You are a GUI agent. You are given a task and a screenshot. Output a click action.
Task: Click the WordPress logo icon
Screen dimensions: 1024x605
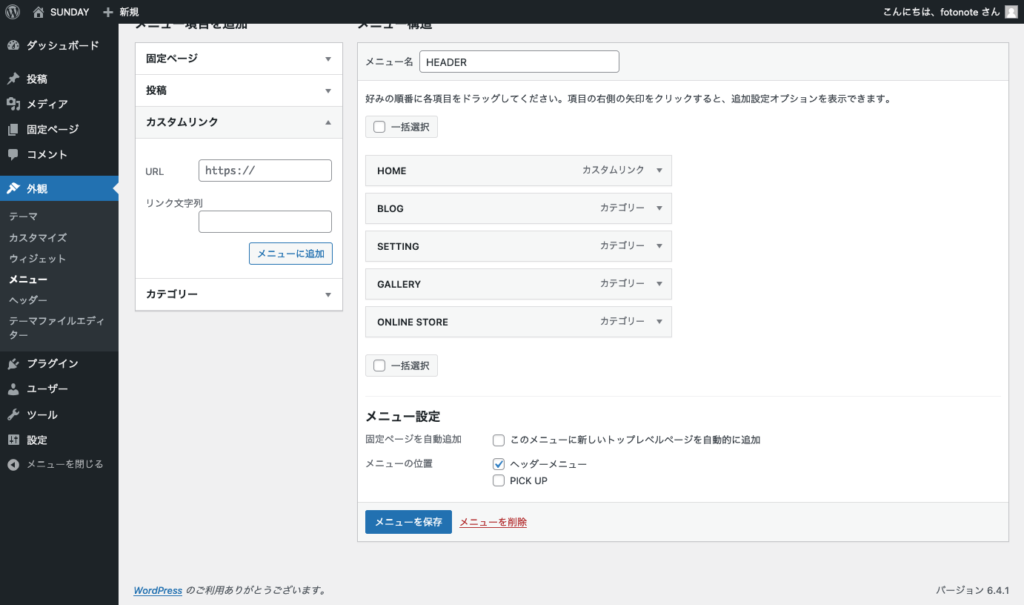12,12
